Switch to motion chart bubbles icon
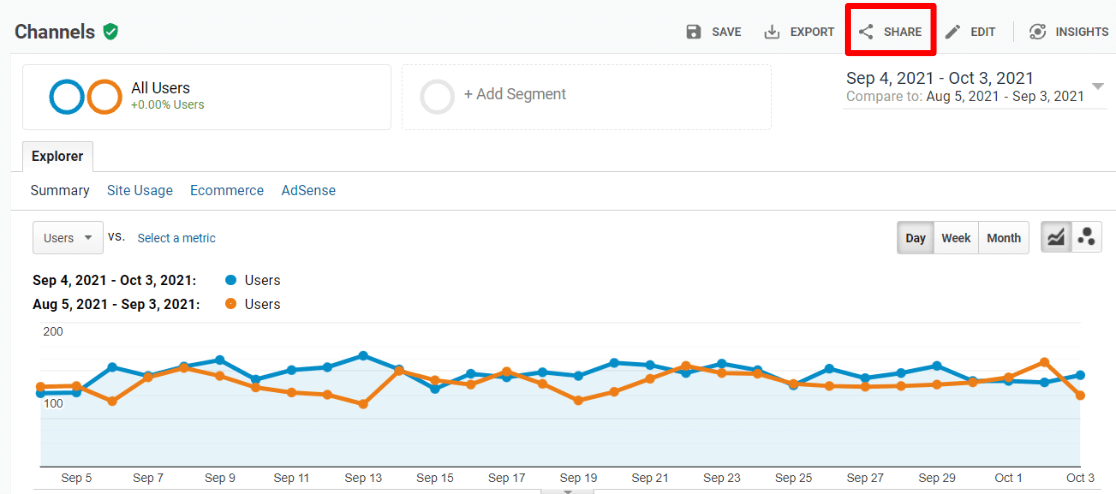Image resolution: width=1116 pixels, height=494 pixels. click(x=1086, y=238)
